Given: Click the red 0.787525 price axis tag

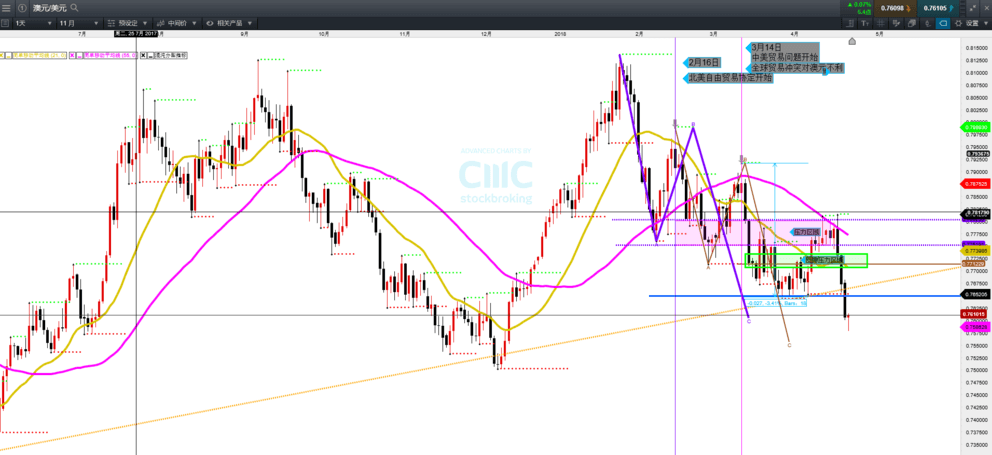Looking at the screenshot, I should tap(975, 184).
